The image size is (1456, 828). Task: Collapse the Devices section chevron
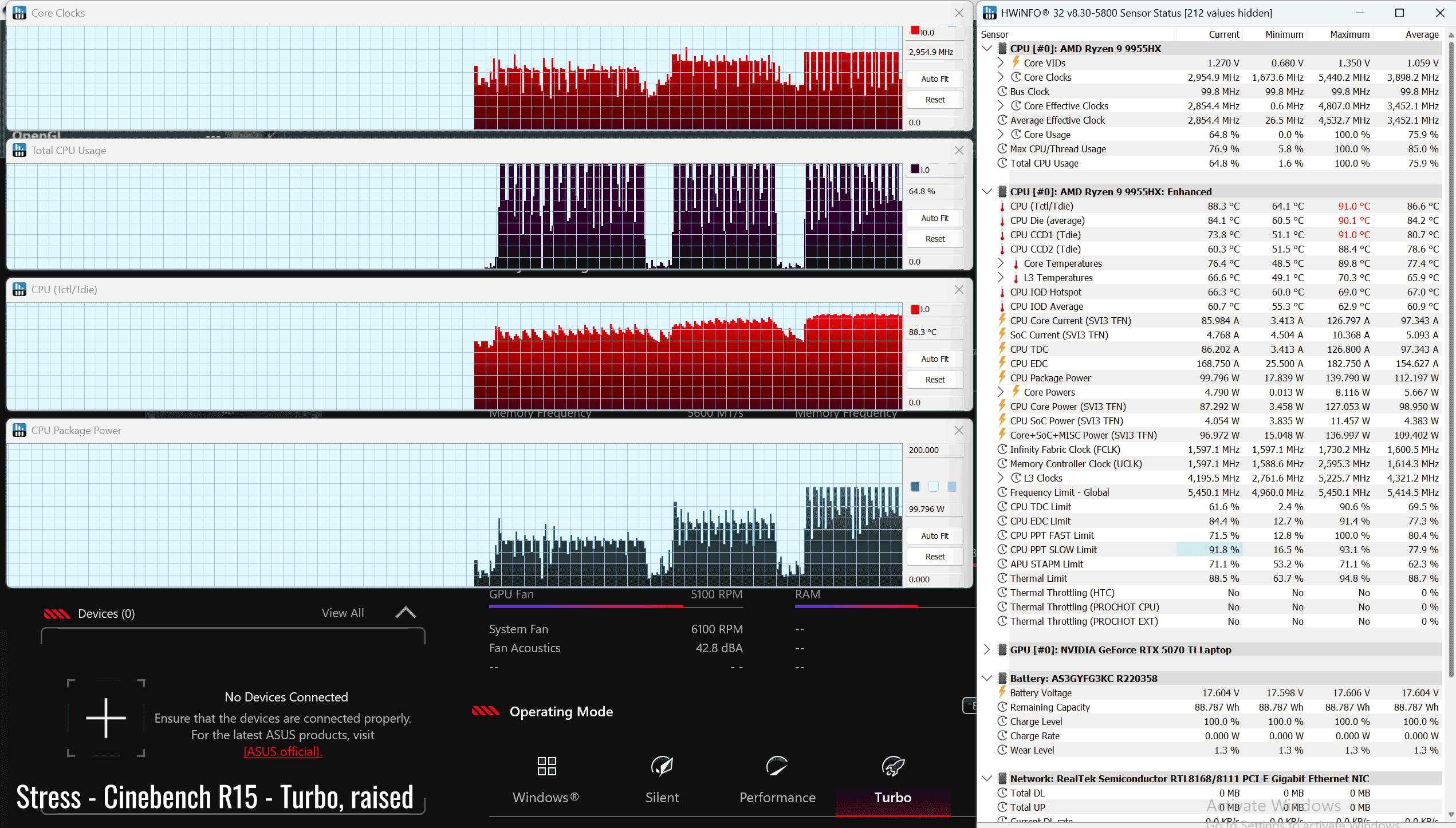(x=406, y=613)
